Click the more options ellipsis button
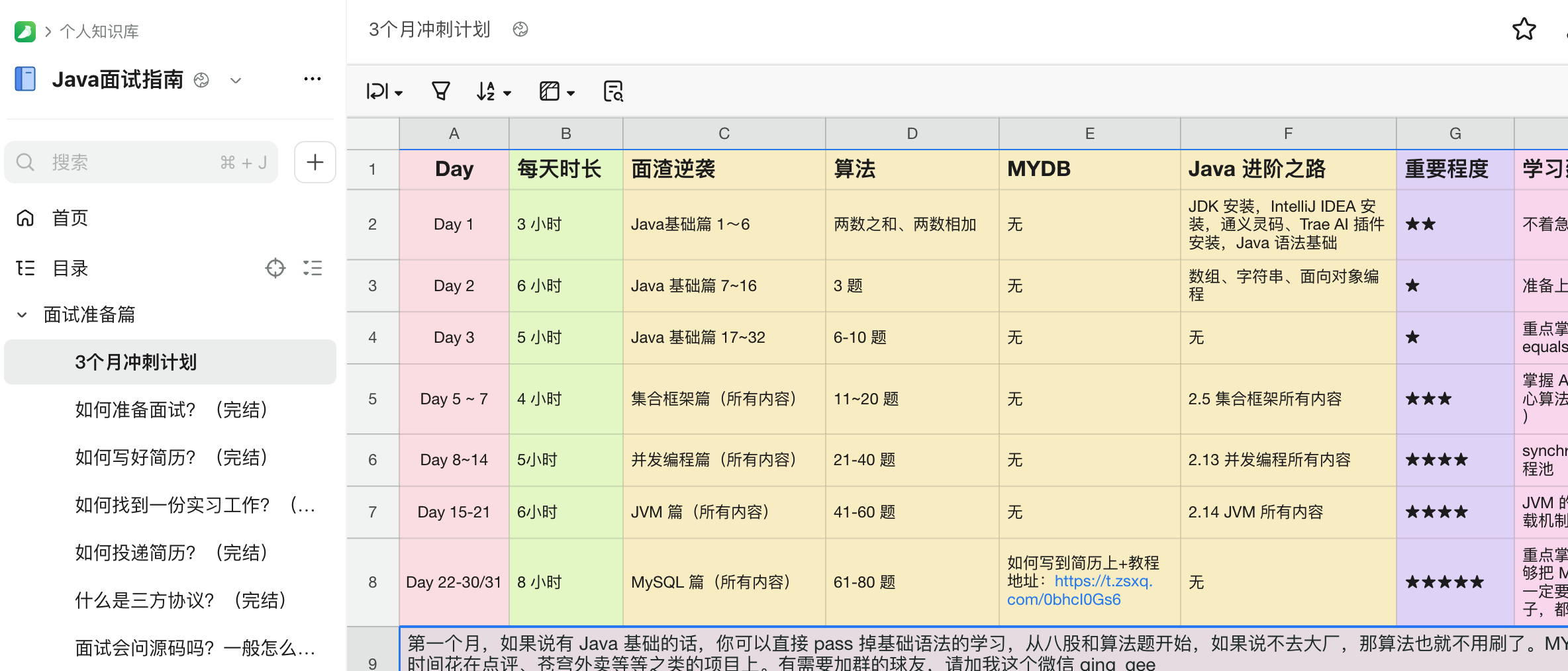This screenshot has width=1568, height=671. (x=312, y=78)
